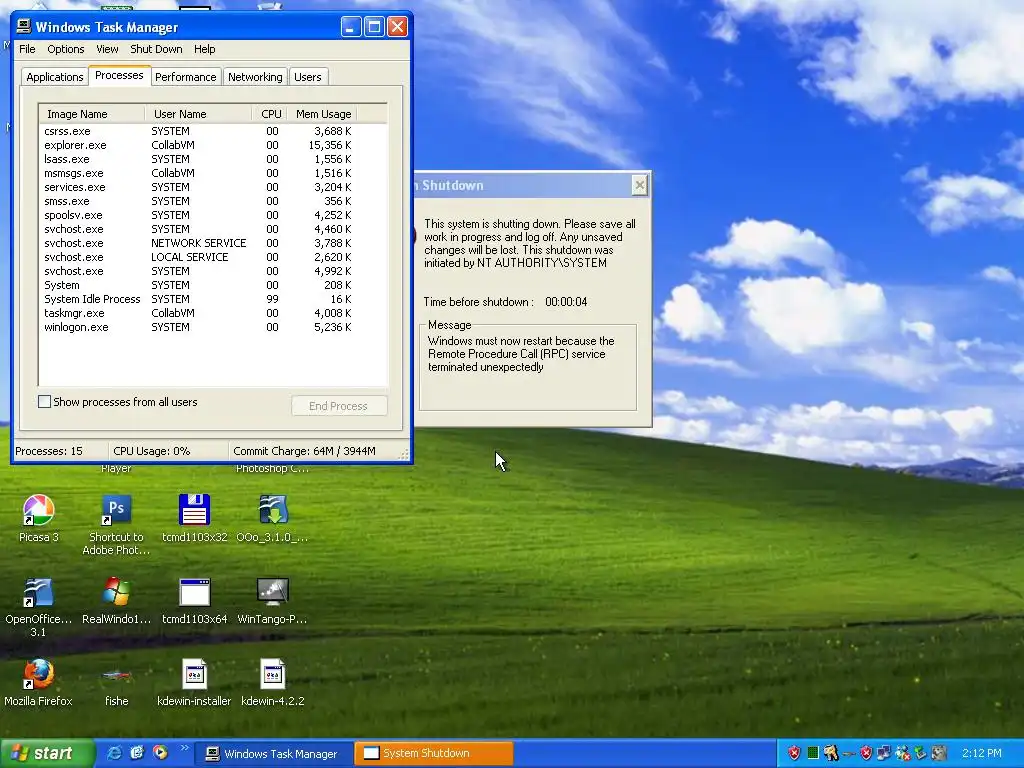Click the Show Desktop Quick Launch icon
This screenshot has width=1024, height=768.
coord(137,753)
